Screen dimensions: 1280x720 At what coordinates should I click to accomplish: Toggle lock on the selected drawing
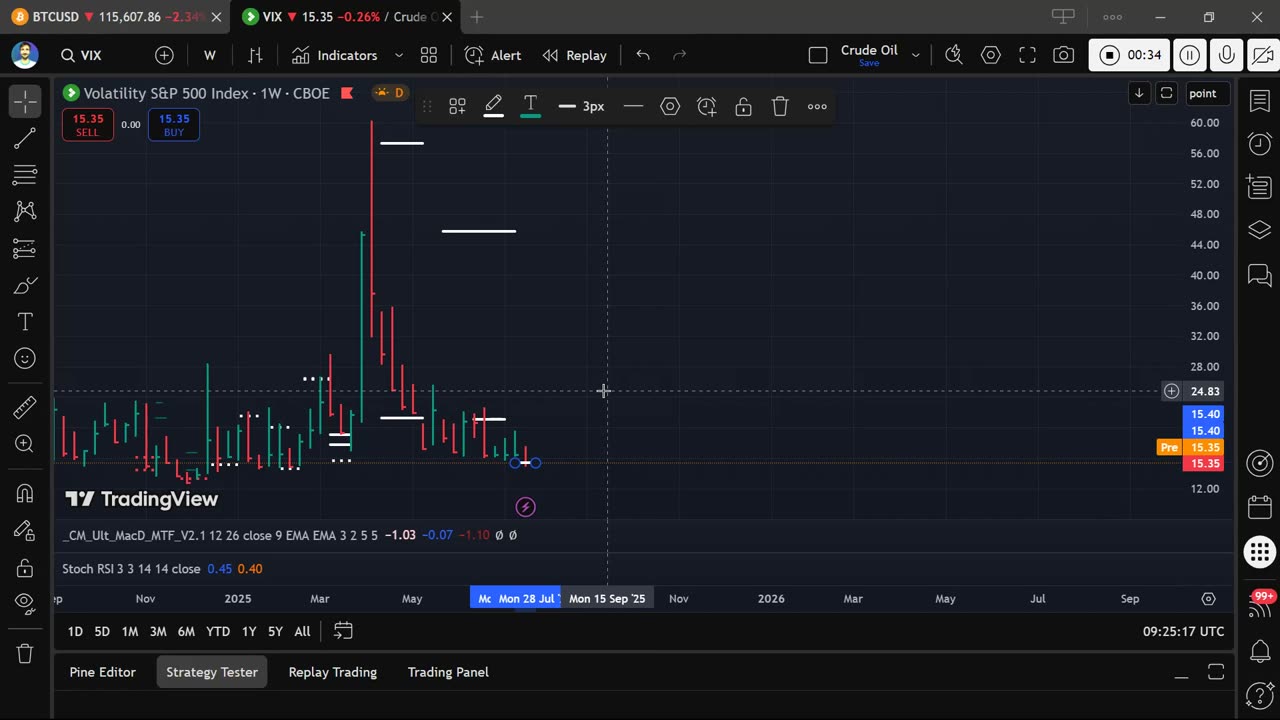click(743, 106)
